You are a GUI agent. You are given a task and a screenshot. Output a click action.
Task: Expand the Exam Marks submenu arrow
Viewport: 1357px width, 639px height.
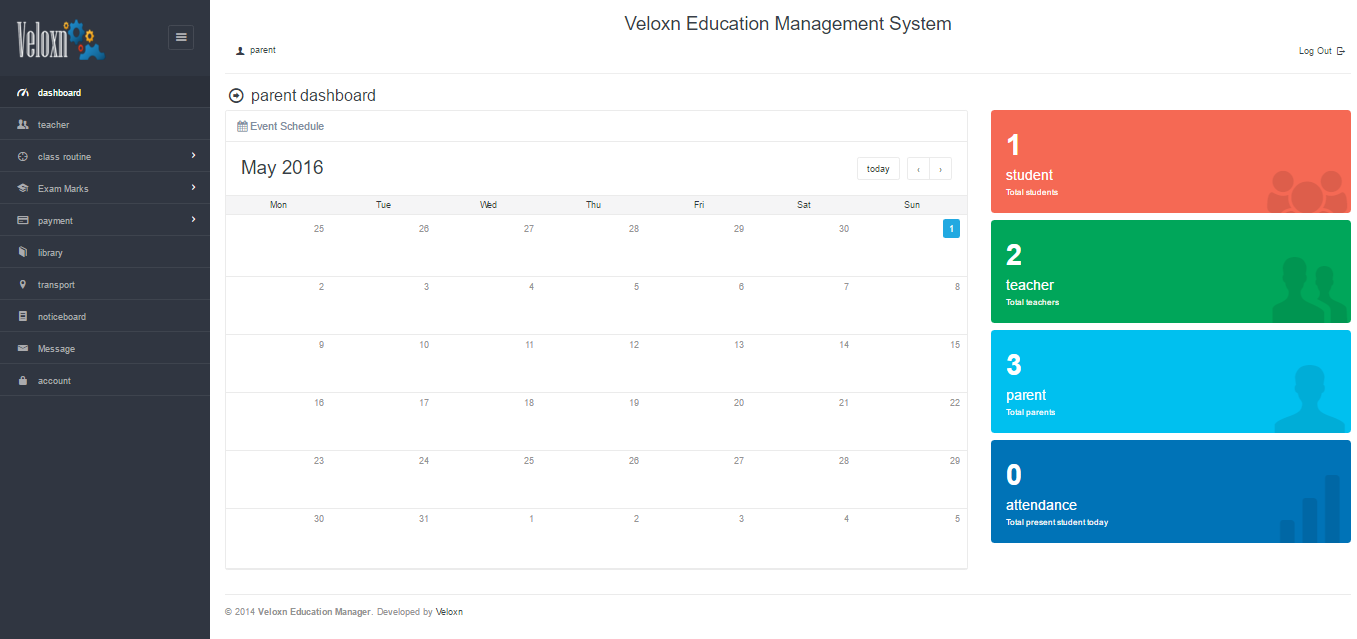193,188
